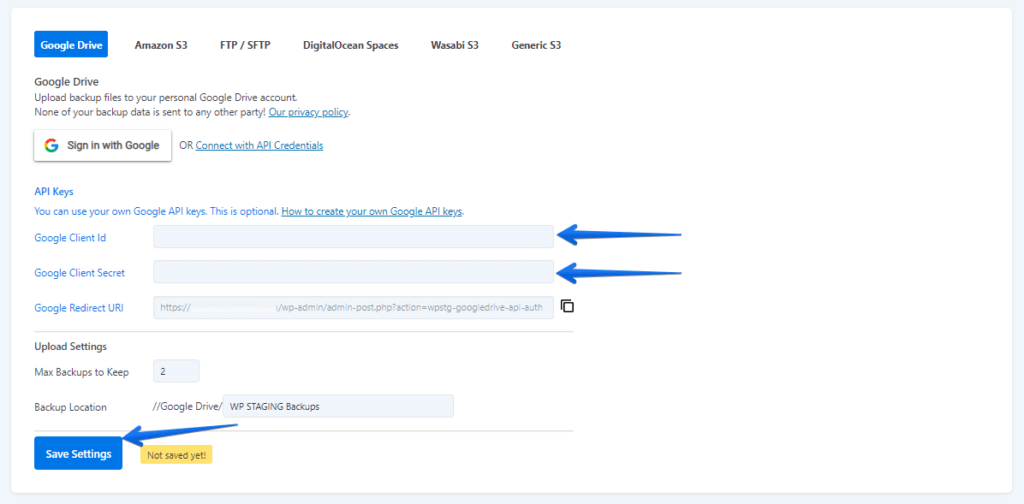Click the Max Backups to Keep field
The height and width of the screenshot is (504, 1024).
176,371
